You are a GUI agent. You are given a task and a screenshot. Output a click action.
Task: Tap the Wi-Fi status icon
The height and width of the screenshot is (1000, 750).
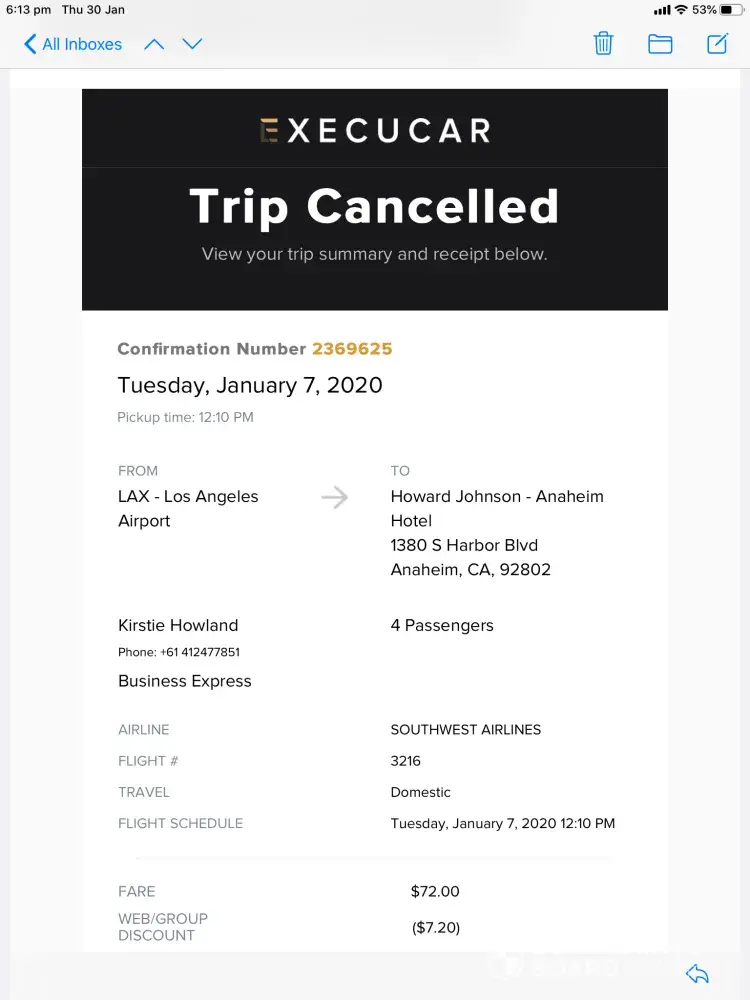pos(681,10)
